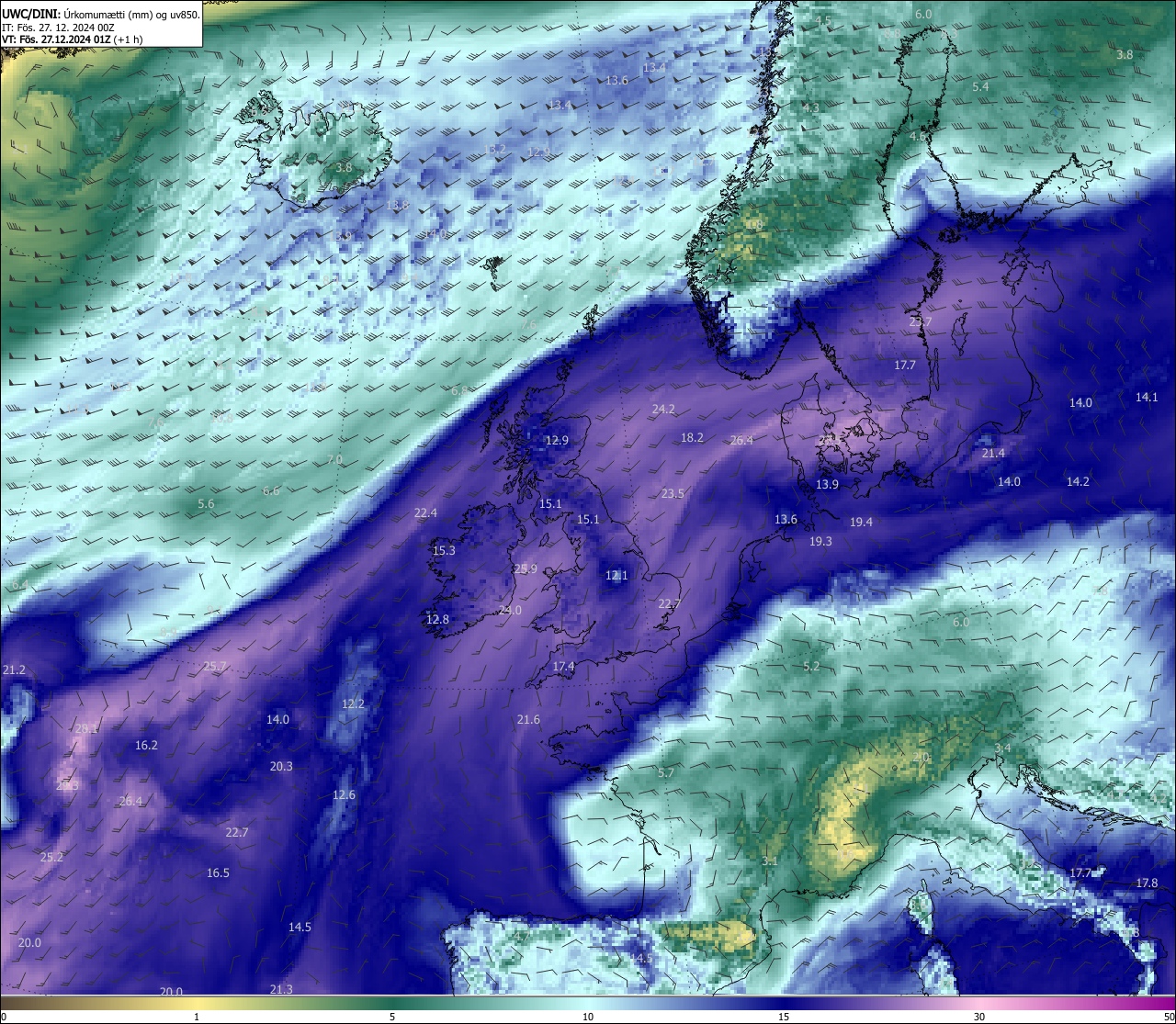1176x1024 pixels.
Task: Click the 12.8 value label
Action: pyautogui.click(x=437, y=619)
